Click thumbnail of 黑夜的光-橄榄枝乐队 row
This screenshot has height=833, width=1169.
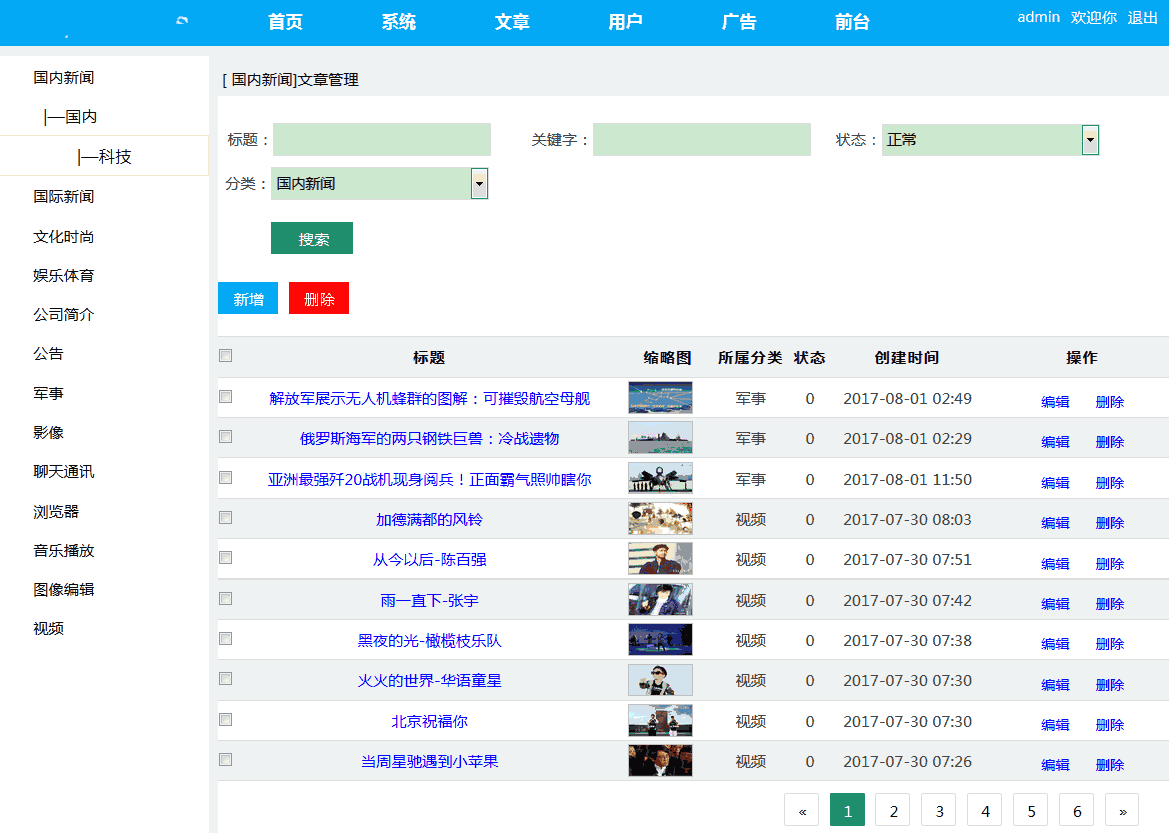tap(660, 640)
